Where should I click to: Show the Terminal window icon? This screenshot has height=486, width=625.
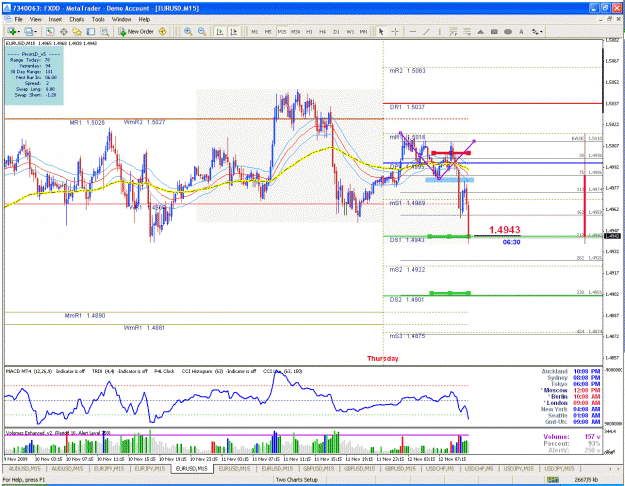coord(91,31)
